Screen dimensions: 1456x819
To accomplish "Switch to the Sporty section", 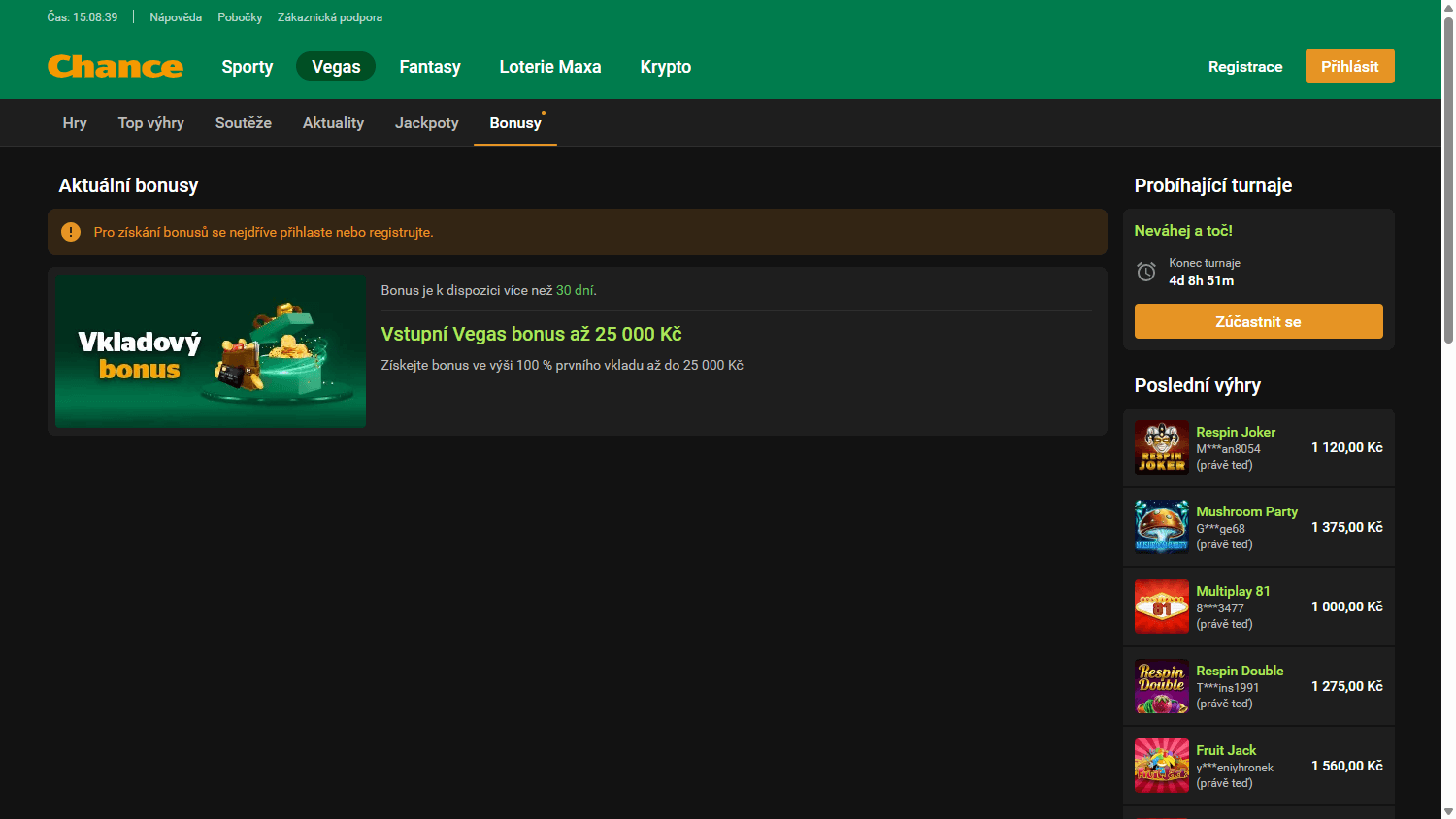I will coord(247,66).
